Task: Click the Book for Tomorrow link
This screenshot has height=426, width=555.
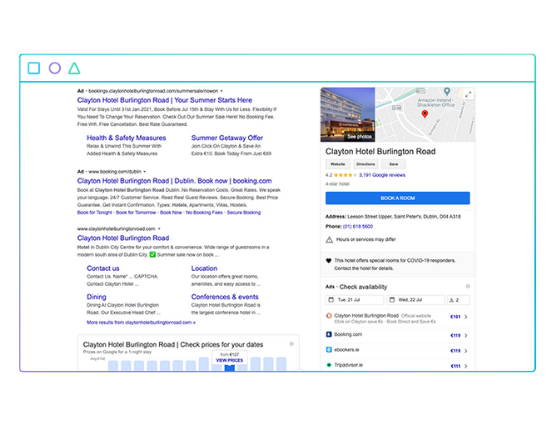Action: coord(136,213)
